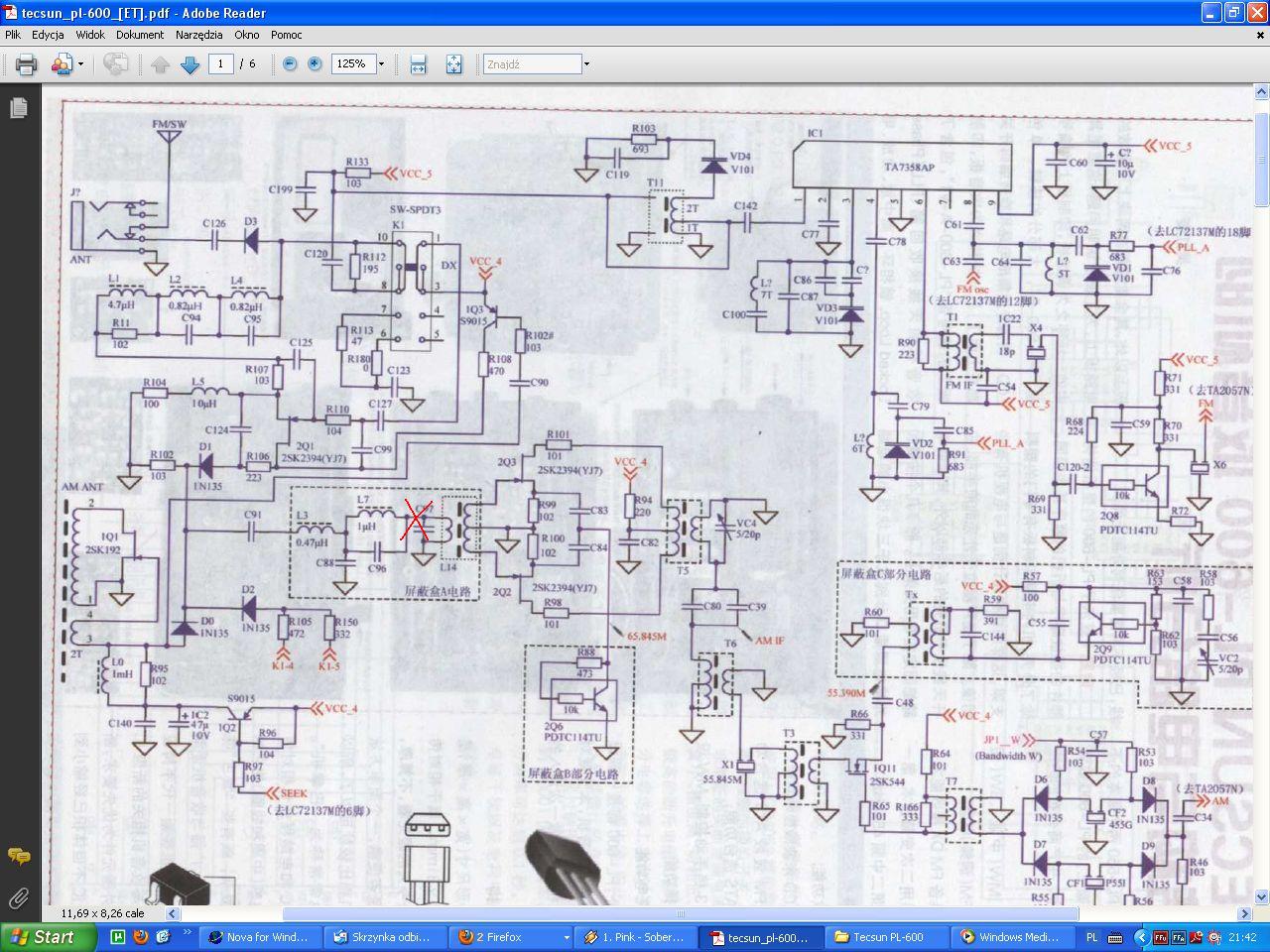This screenshot has height=952, width=1270.
Task: Switch to Nova for Windows taskbar button
Action: click(260, 937)
